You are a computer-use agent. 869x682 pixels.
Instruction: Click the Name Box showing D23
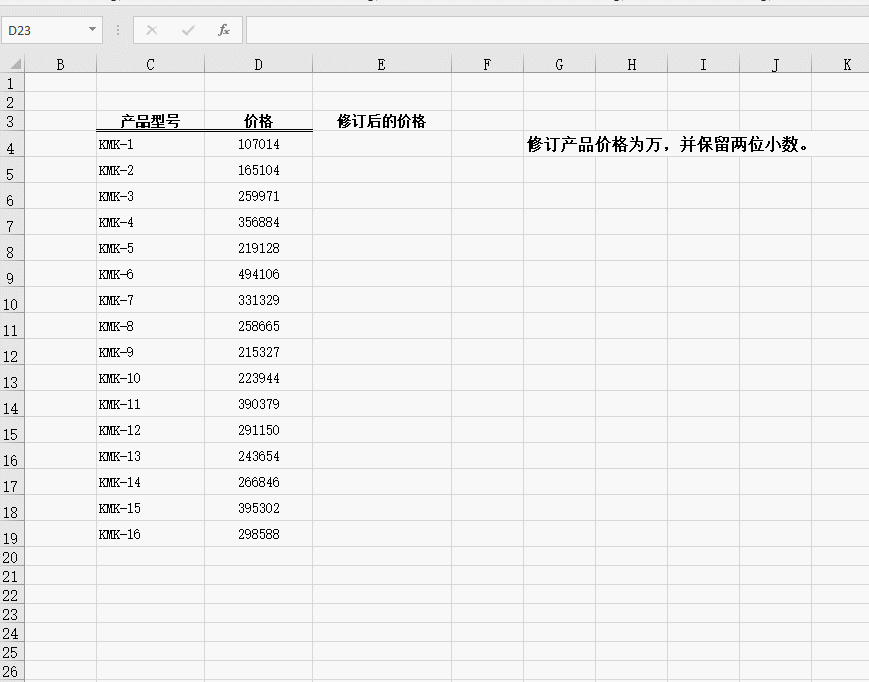pyautogui.click(x=52, y=30)
